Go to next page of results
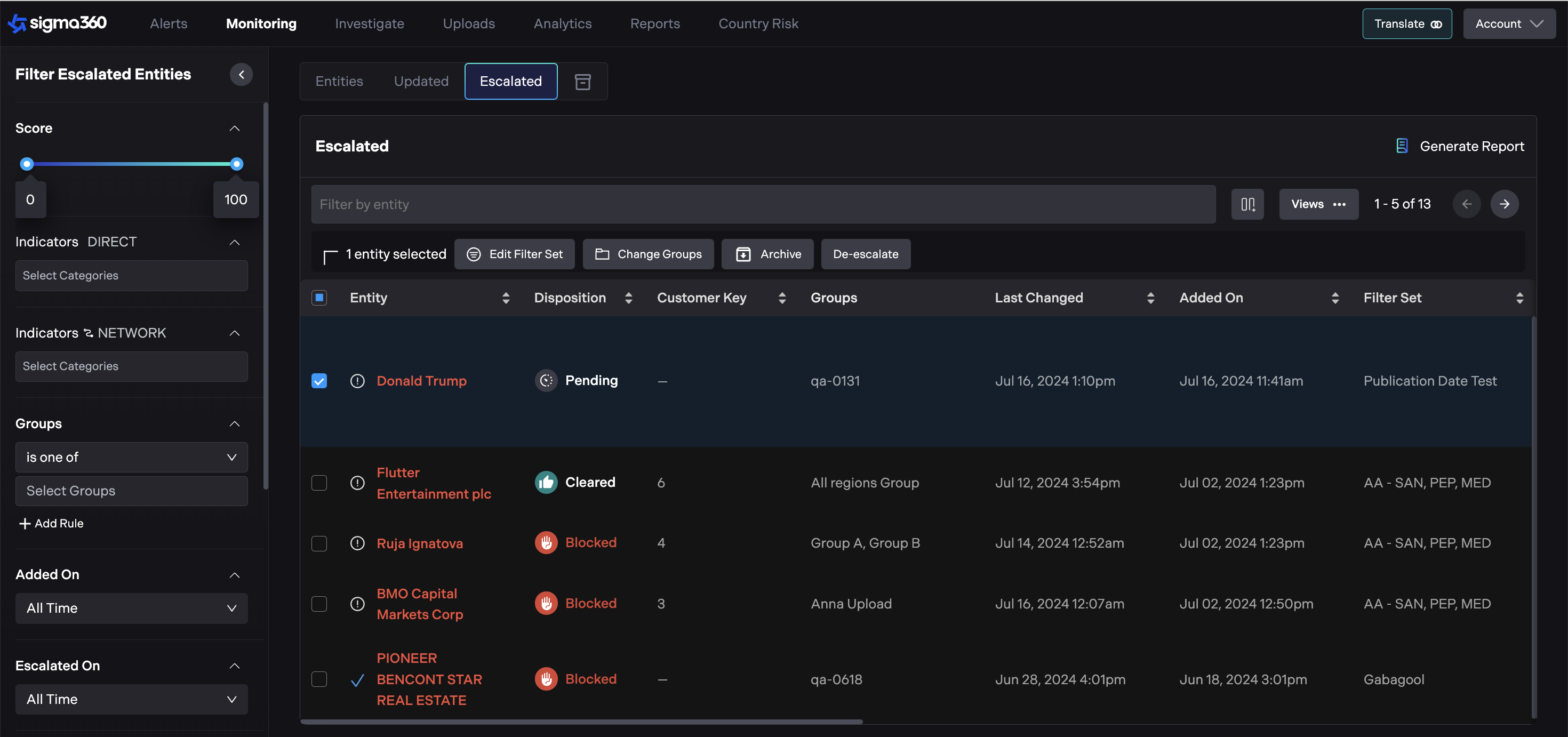 coord(1504,204)
